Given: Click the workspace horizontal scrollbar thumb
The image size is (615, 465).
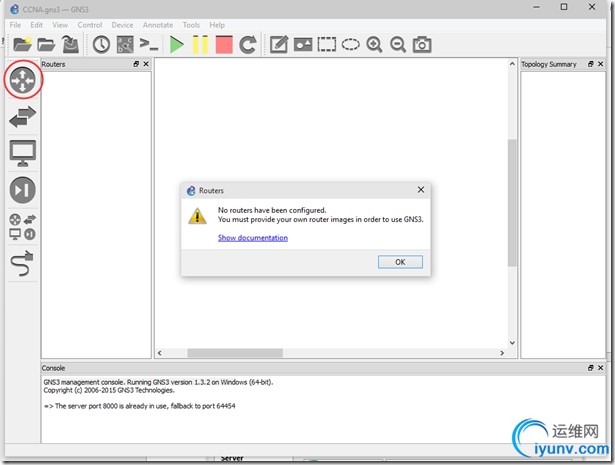Looking at the screenshot, I should click(235, 353).
